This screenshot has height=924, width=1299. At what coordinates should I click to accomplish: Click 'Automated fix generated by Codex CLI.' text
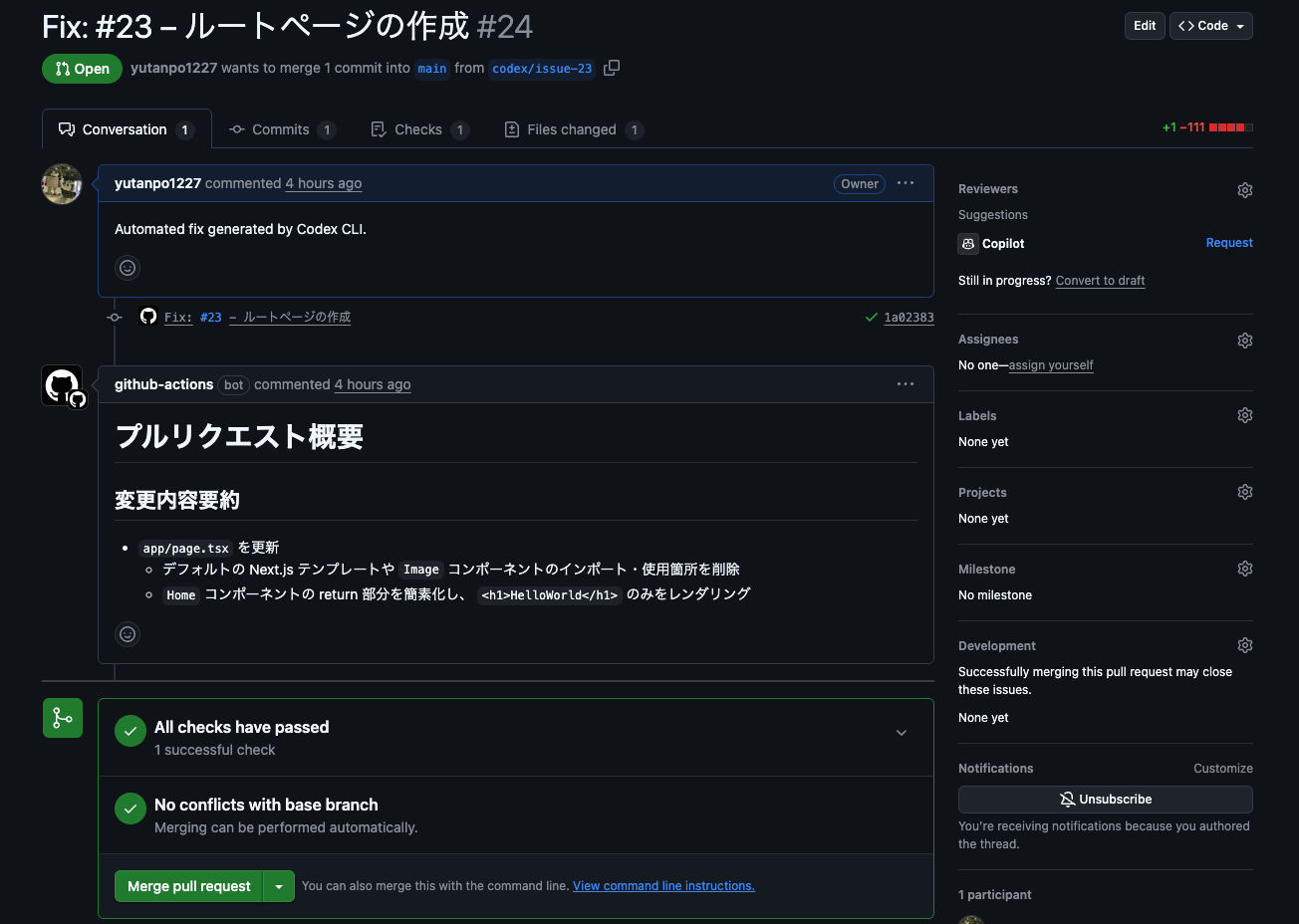tap(240, 229)
